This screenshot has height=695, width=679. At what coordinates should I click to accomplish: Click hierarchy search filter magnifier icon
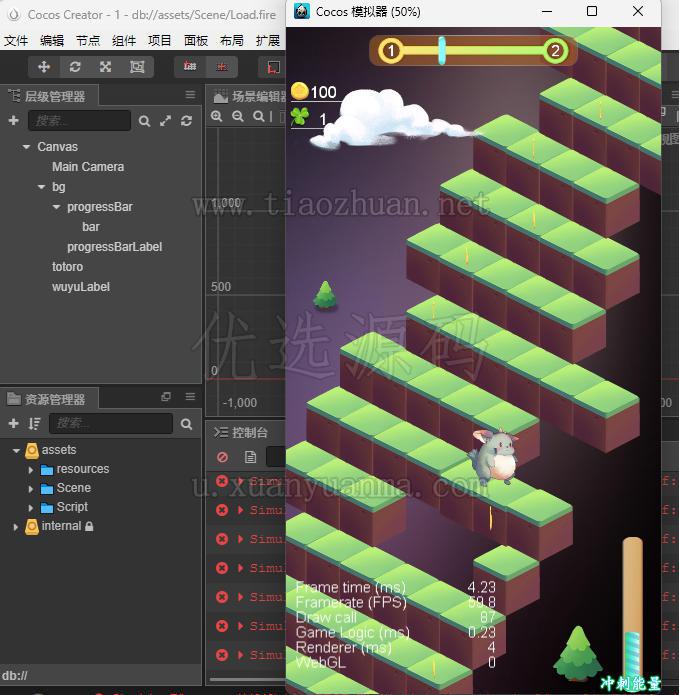click(x=144, y=121)
